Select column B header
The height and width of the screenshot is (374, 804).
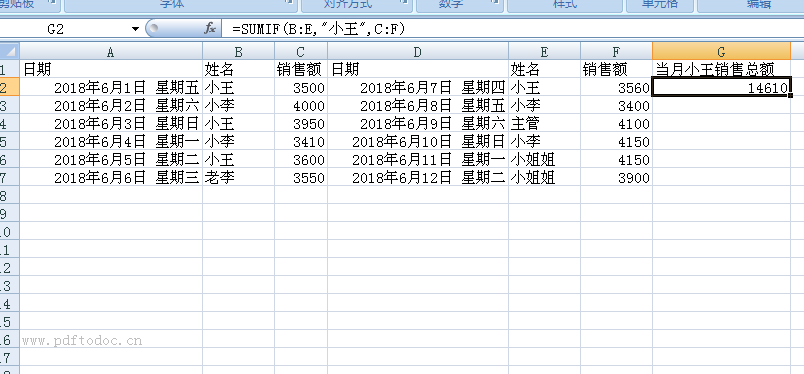[238, 51]
